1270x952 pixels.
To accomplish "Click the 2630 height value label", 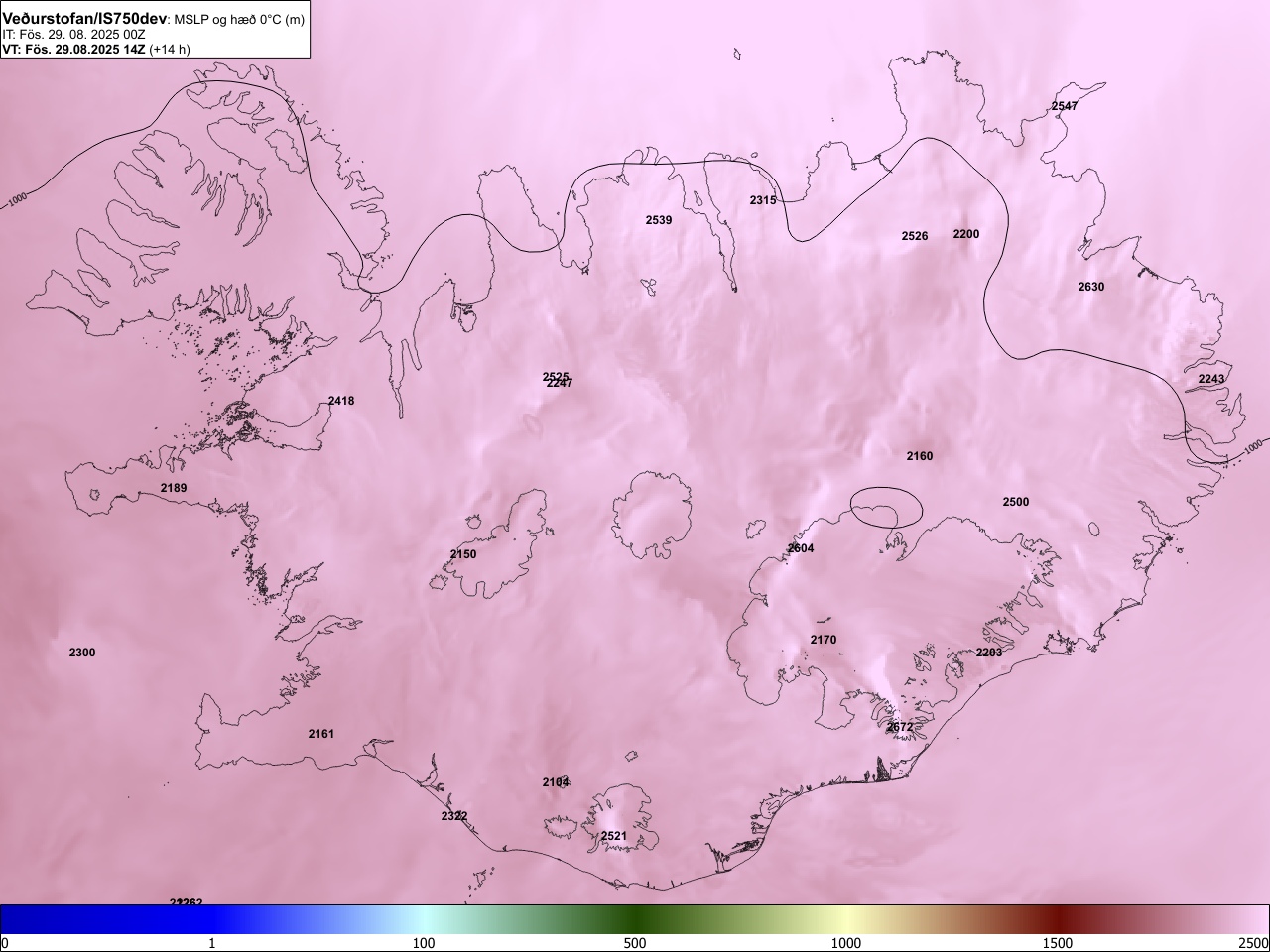I will (1091, 287).
